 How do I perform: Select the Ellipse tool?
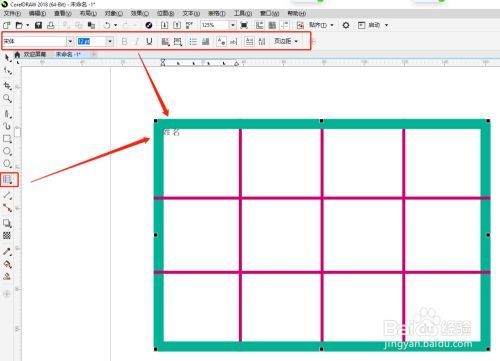[x=7, y=151]
